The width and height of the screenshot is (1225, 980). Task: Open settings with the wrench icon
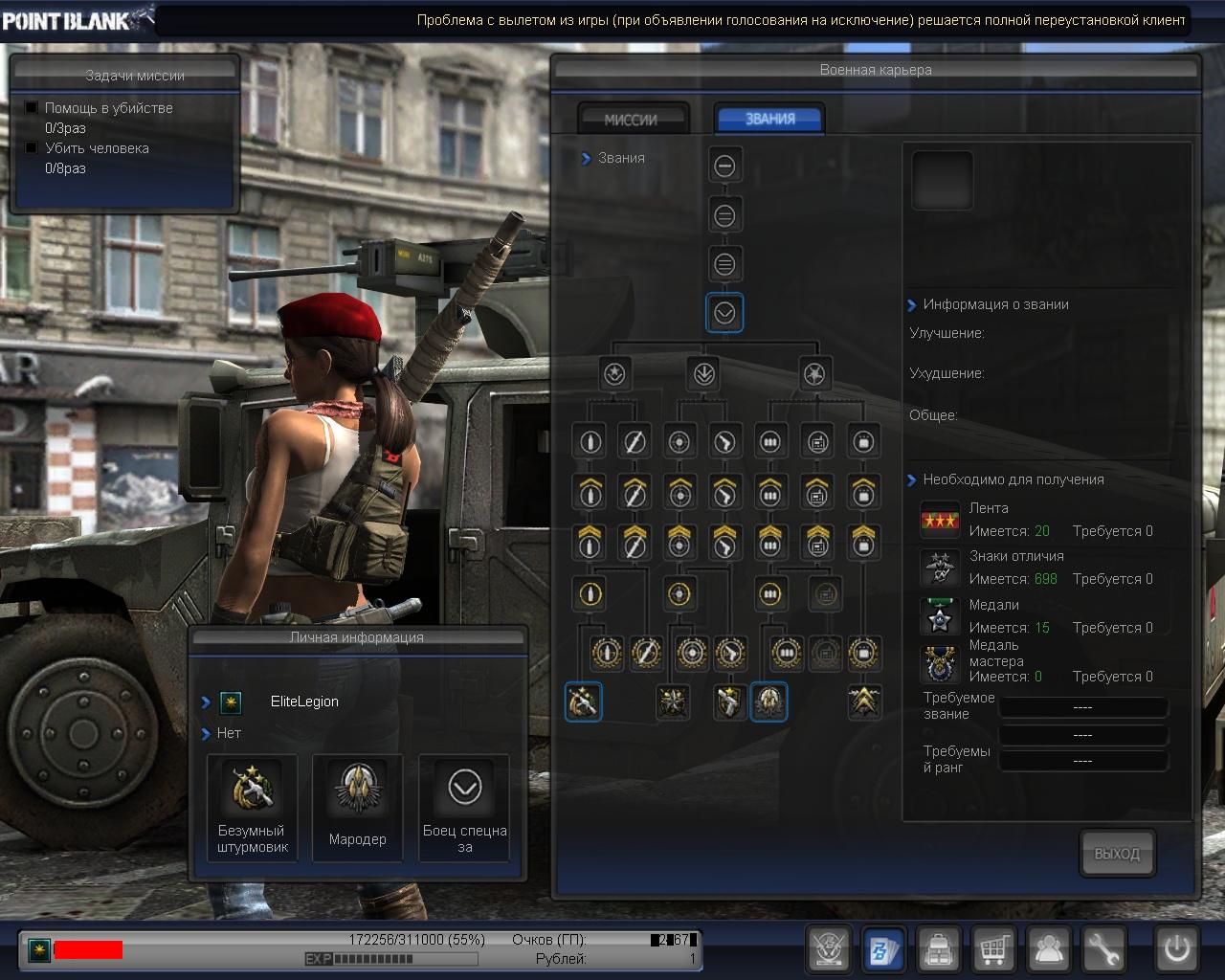pos(1103,949)
